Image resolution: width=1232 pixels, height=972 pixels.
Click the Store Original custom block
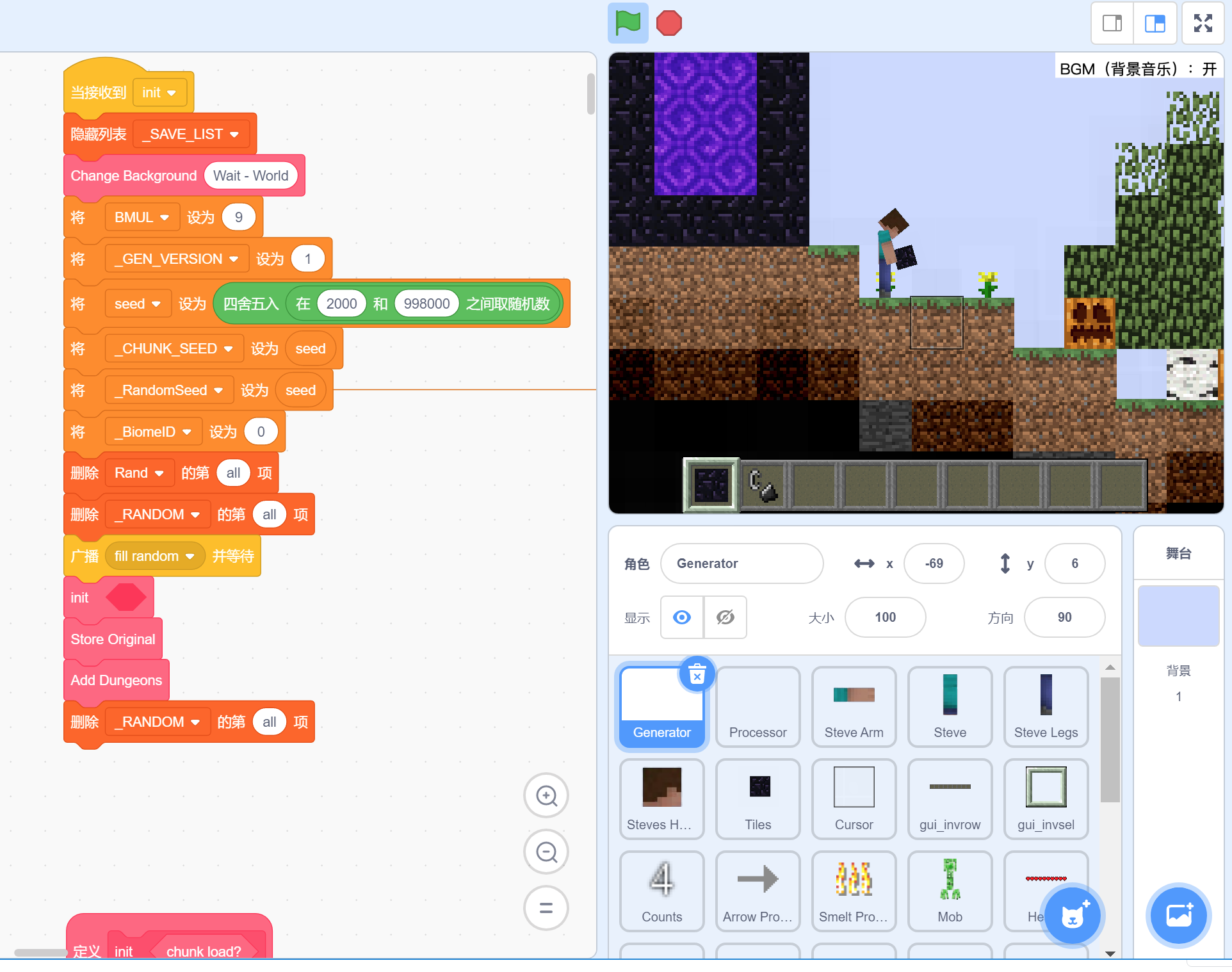(113, 639)
